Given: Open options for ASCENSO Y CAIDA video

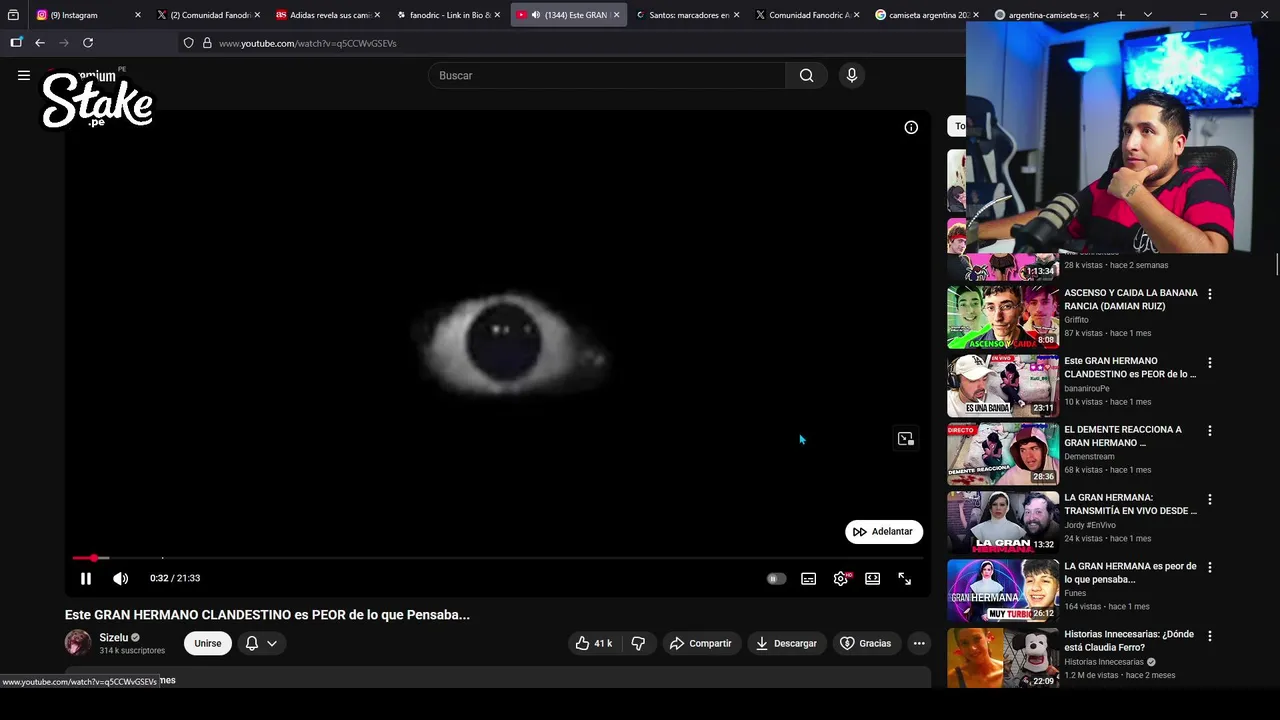Looking at the screenshot, I should tap(1210, 294).
